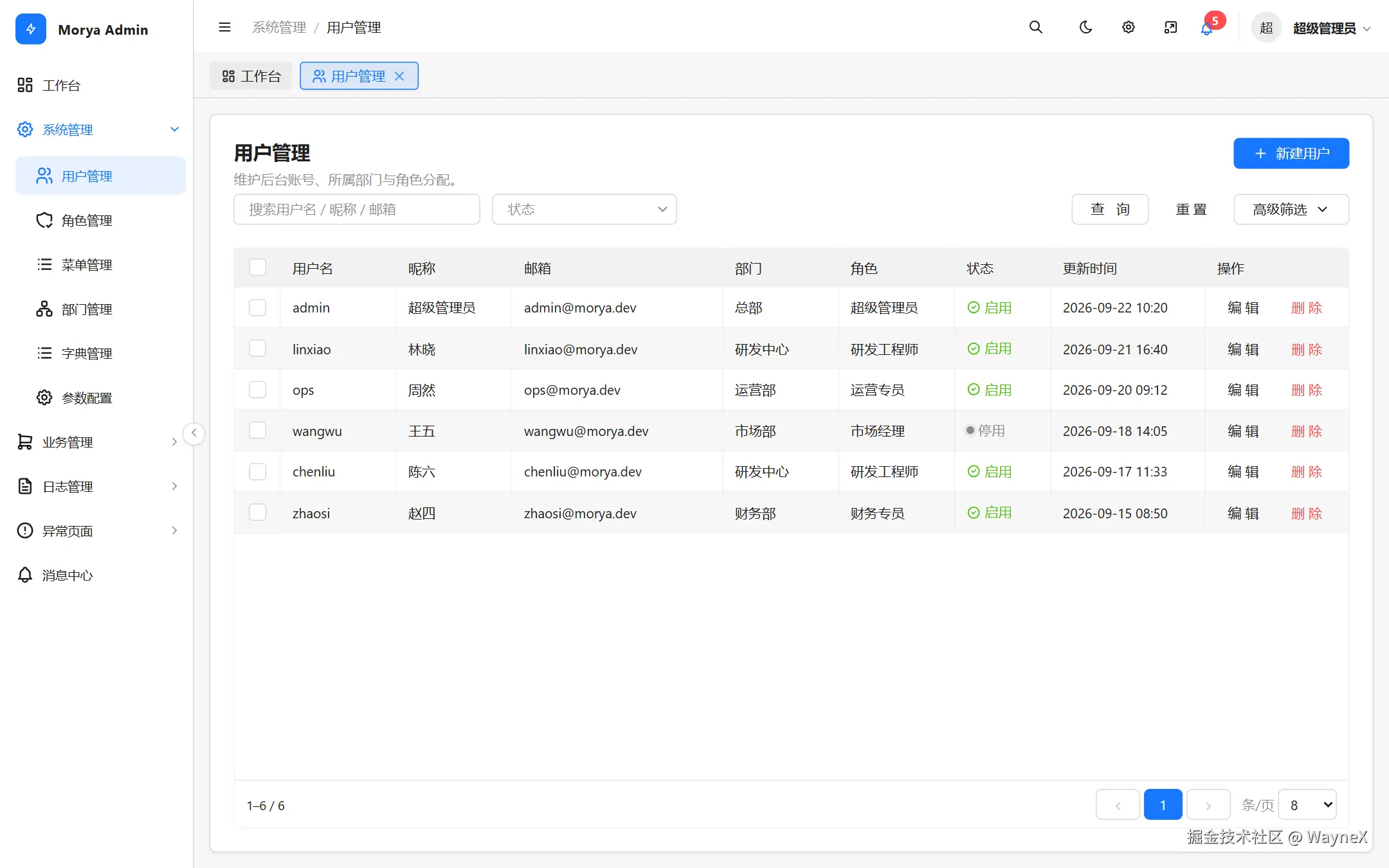Select page 1 in pagination
The height and width of the screenshot is (868, 1389).
click(1163, 805)
